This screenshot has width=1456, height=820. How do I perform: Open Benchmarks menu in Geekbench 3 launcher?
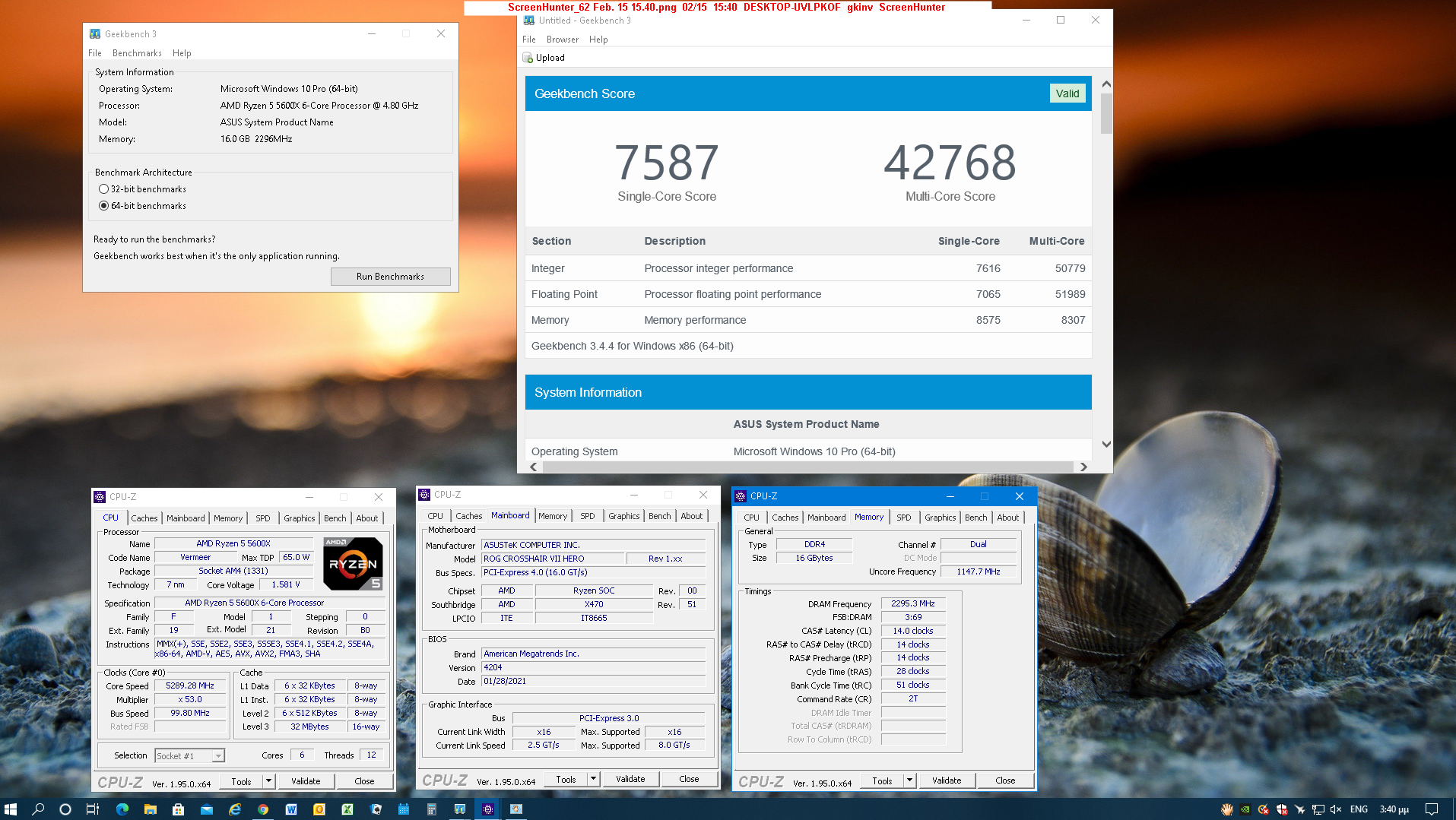(137, 53)
